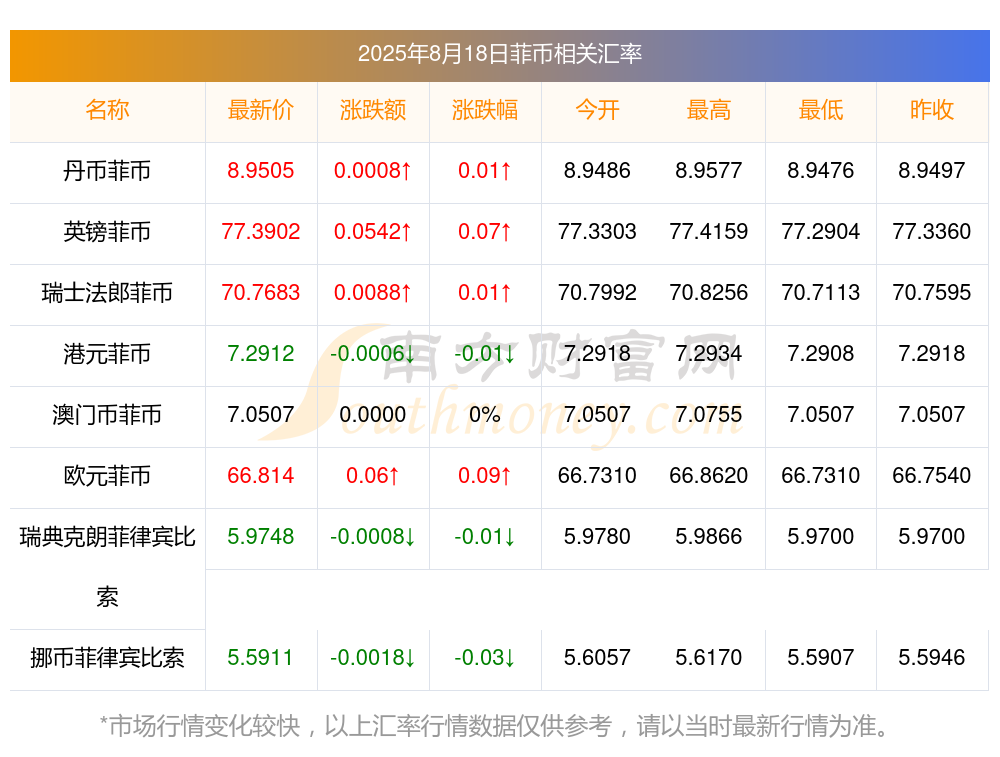Image resolution: width=1000 pixels, height=757 pixels.
Task: Click the 瑞典克朗菲律宾比索 row name
Action: [x=107, y=567]
